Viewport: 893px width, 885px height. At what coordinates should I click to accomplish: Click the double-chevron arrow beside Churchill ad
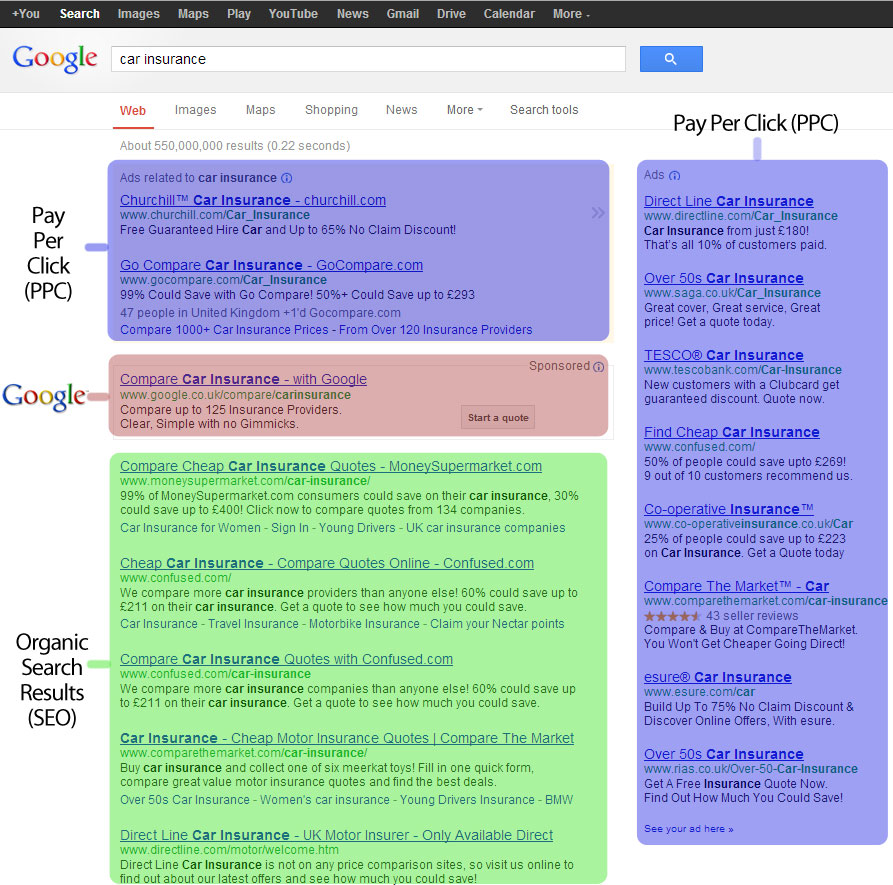[x=598, y=213]
